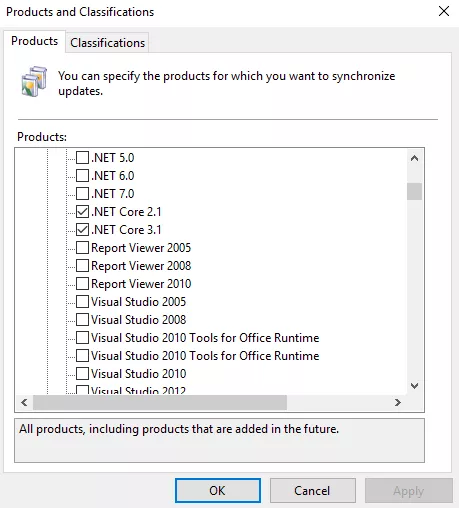Uncheck the .NET Core 2.1 checkbox
The width and height of the screenshot is (459, 508).
point(82,211)
